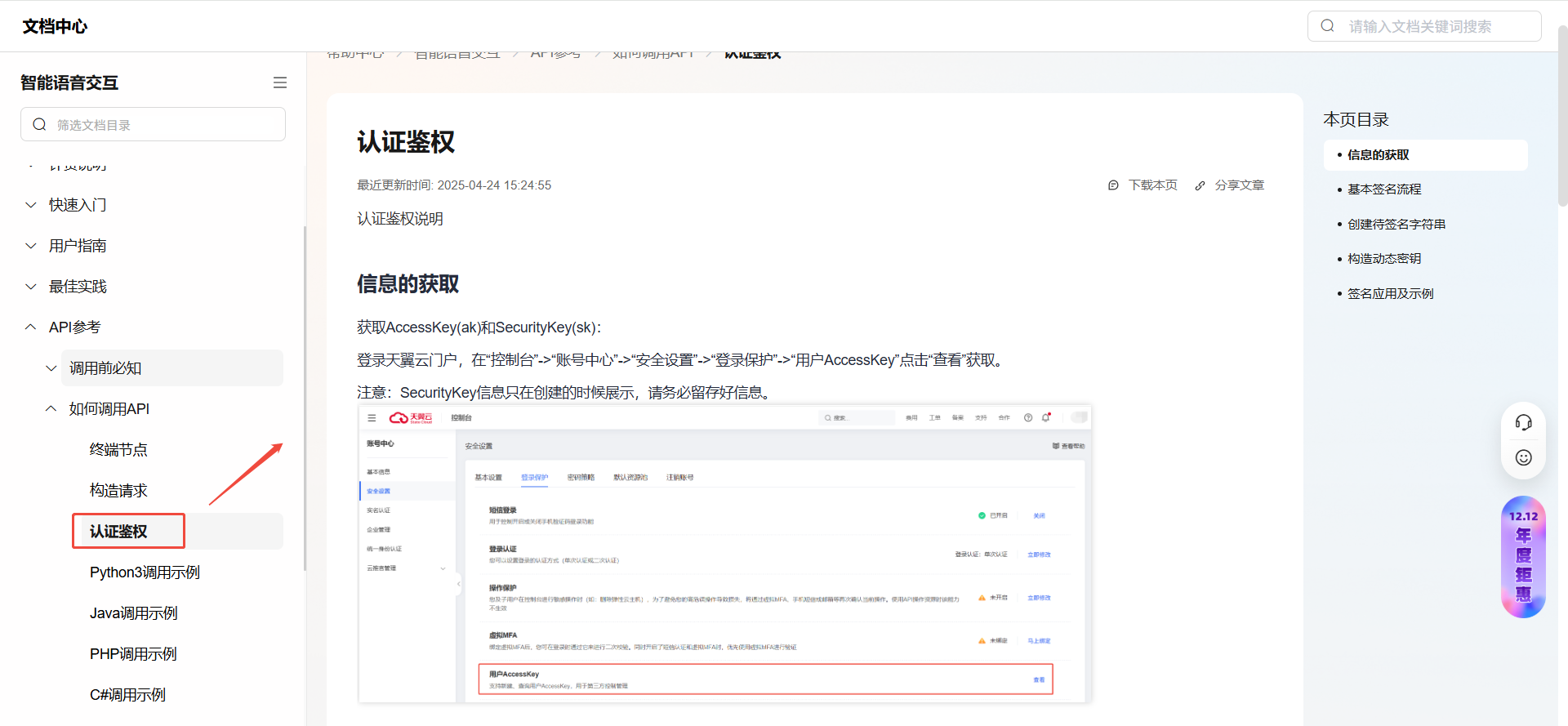The width and height of the screenshot is (1568, 726).
Task: Open the 12.12 annual promotion banner
Action: tap(1524, 557)
